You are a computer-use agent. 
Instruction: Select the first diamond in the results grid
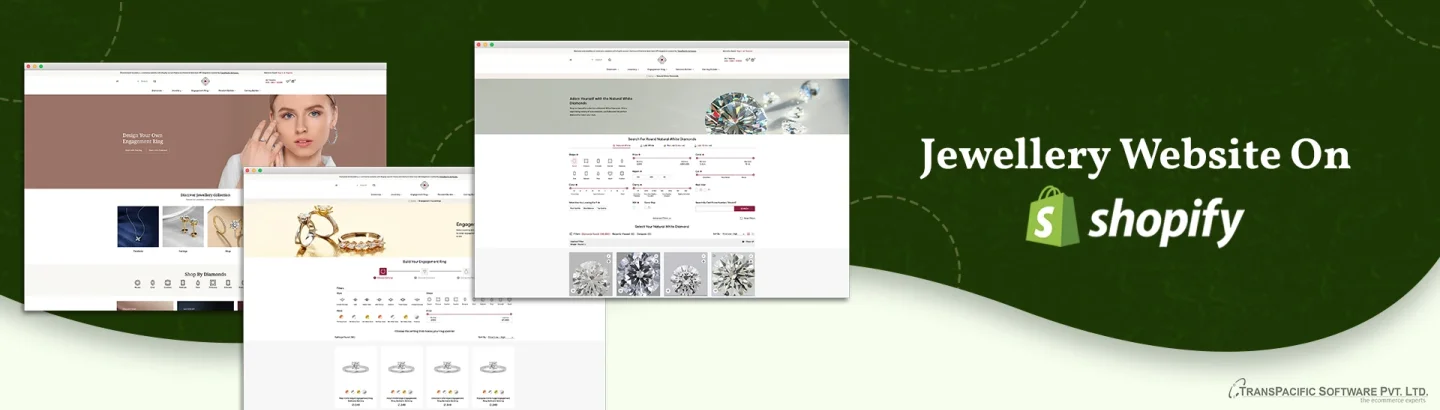tap(590, 273)
